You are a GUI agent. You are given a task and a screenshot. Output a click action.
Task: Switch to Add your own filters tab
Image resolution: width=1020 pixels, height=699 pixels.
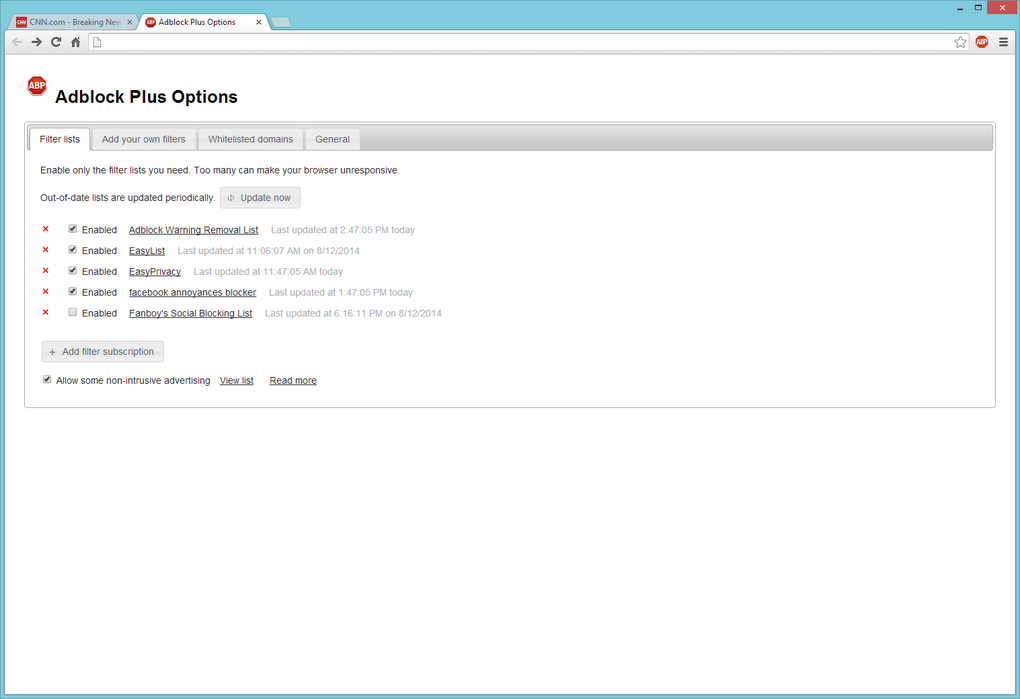tap(144, 139)
